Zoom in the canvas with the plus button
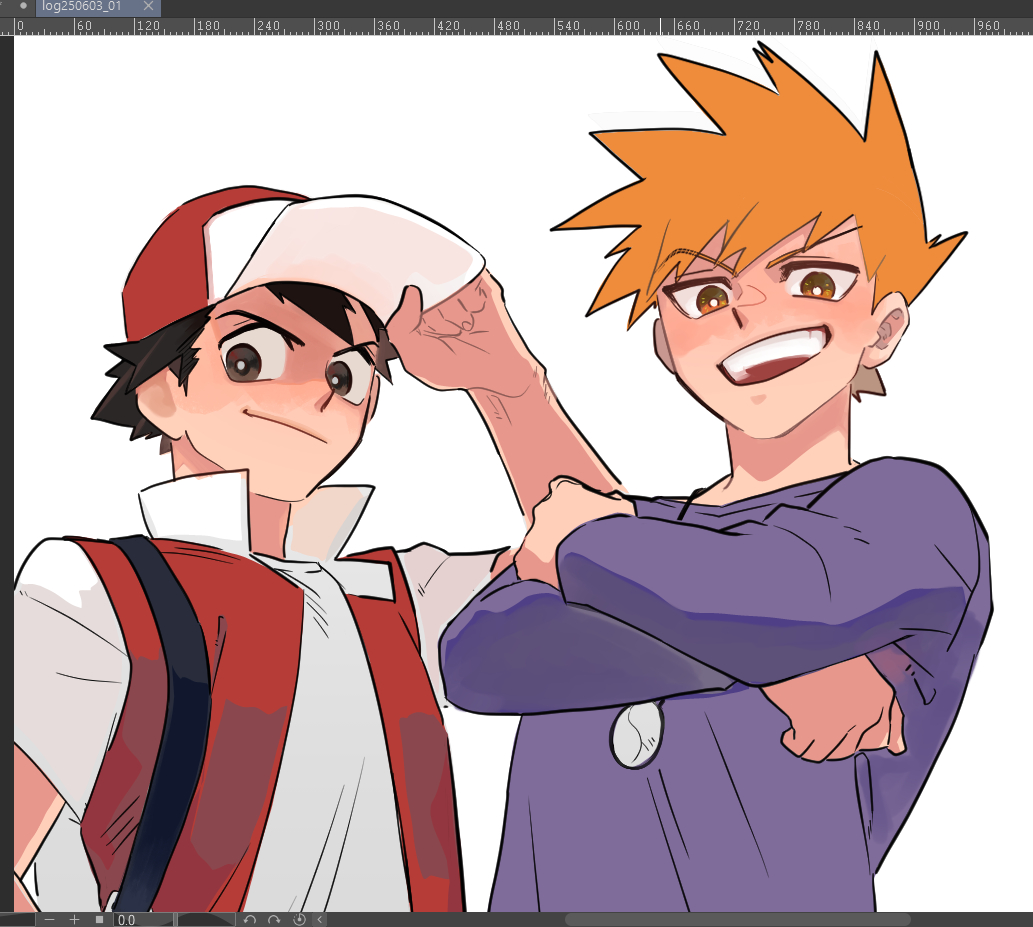The width and height of the screenshot is (1033, 927). (74, 919)
